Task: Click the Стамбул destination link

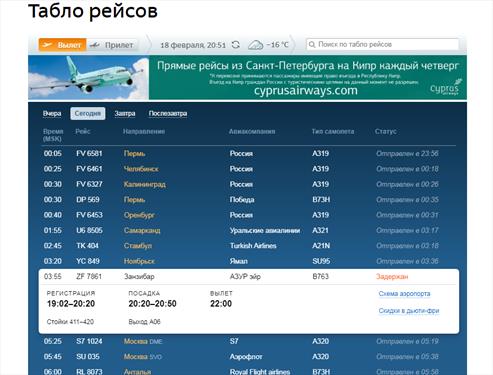Action: pyautogui.click(x=138, y=246)
